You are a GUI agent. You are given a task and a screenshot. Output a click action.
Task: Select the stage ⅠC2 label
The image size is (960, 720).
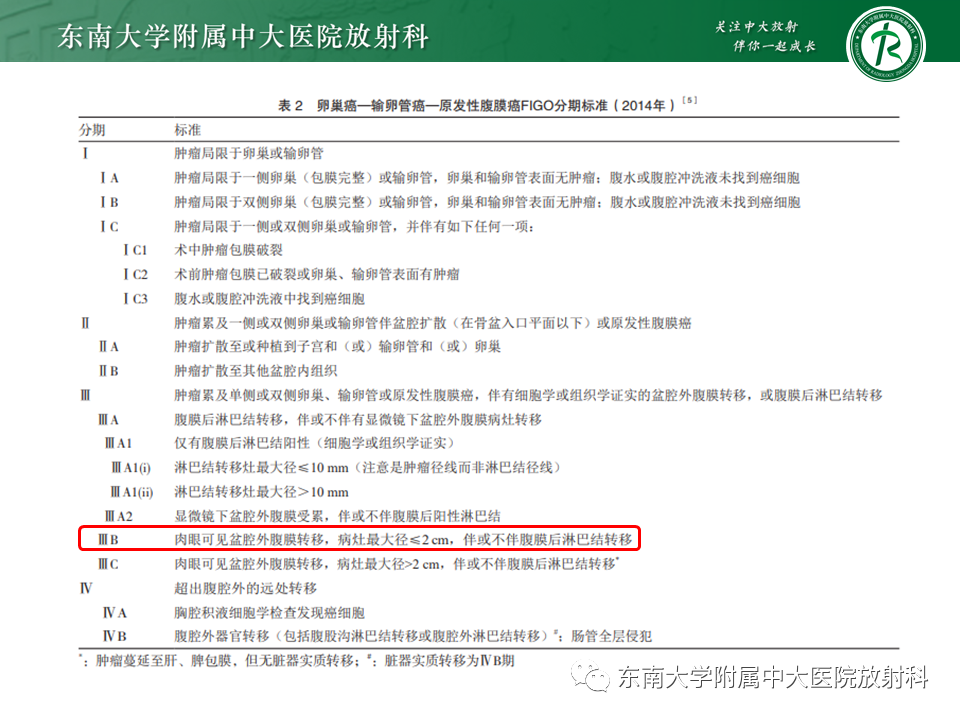click(x=135, y=274)
